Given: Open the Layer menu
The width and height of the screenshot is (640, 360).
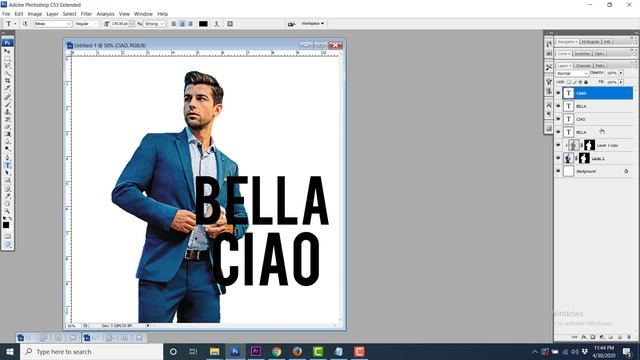Looking at the screenshot, I should pos(52,14).
